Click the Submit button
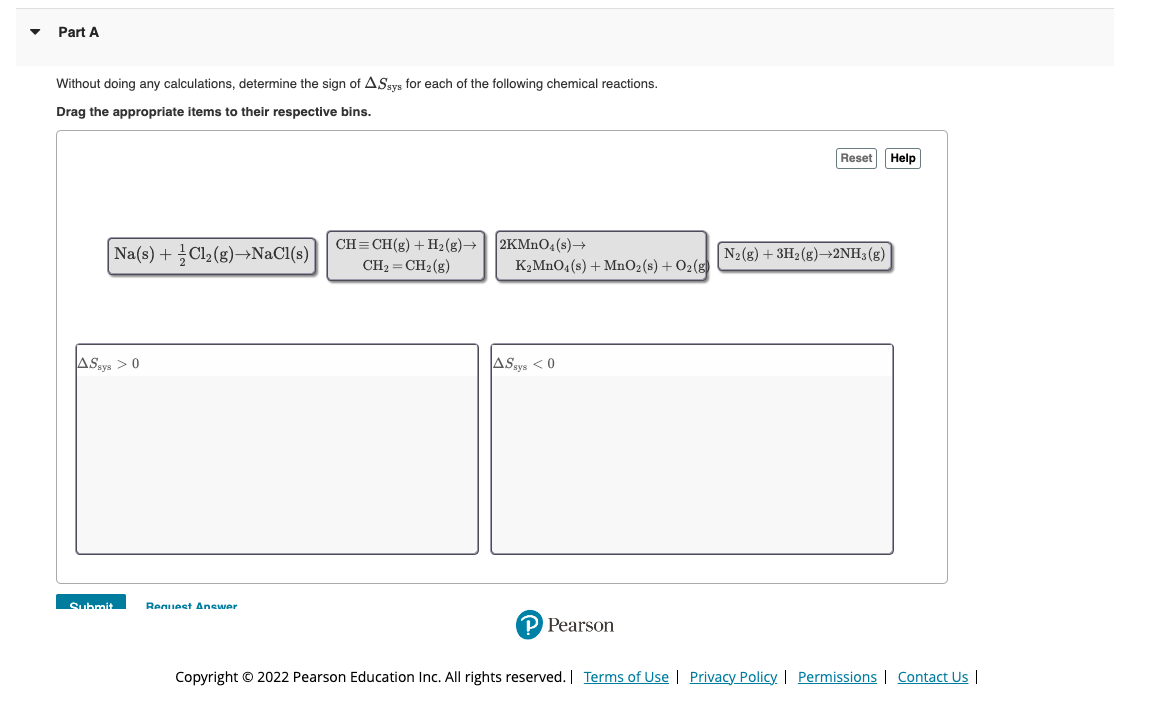The width and height of the screenshot is (1165, 713). (x=90, y=605)
